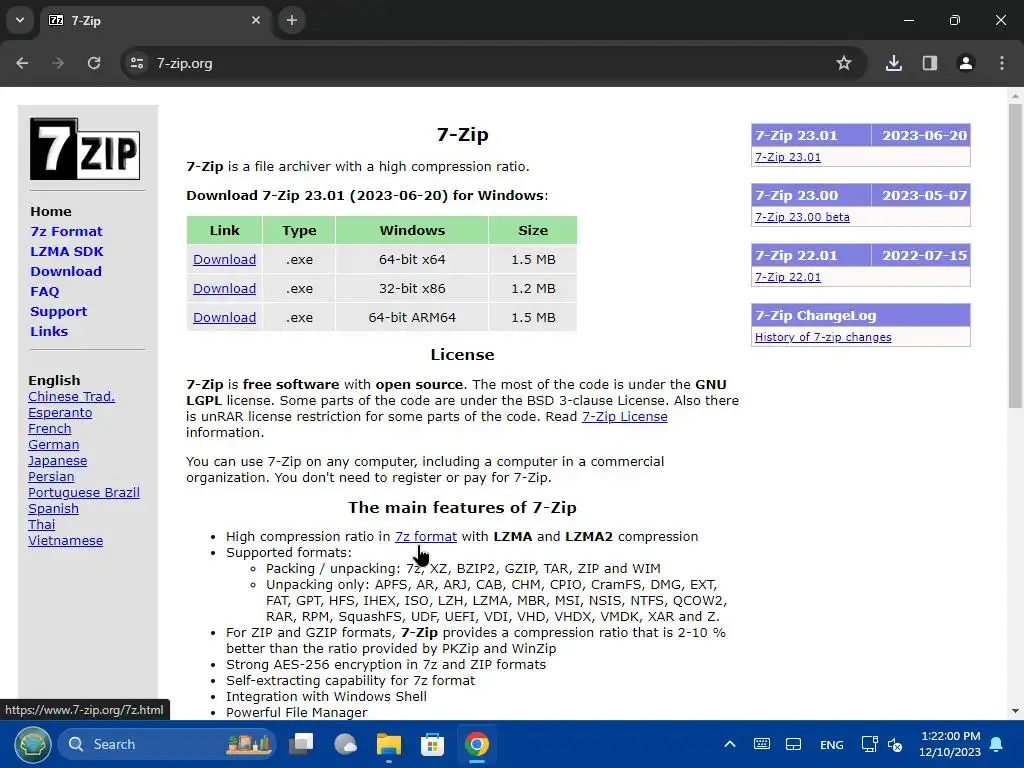Viewport: 1024px width, 768px height.
Task: Download the 64-bit x64 installer
Action: (x=225, y=259)
